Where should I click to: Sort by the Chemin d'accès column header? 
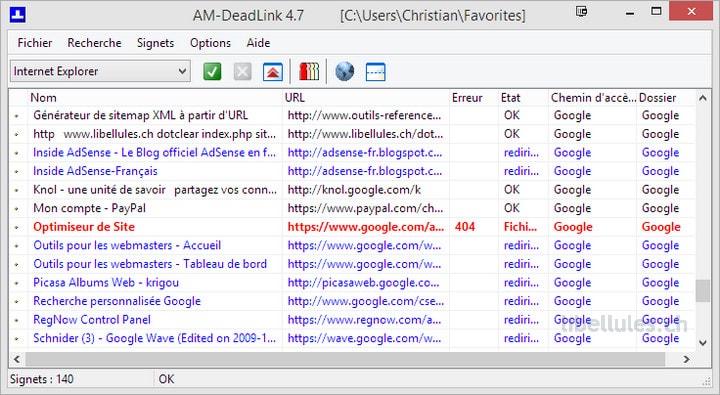click(x=592, y=98)
